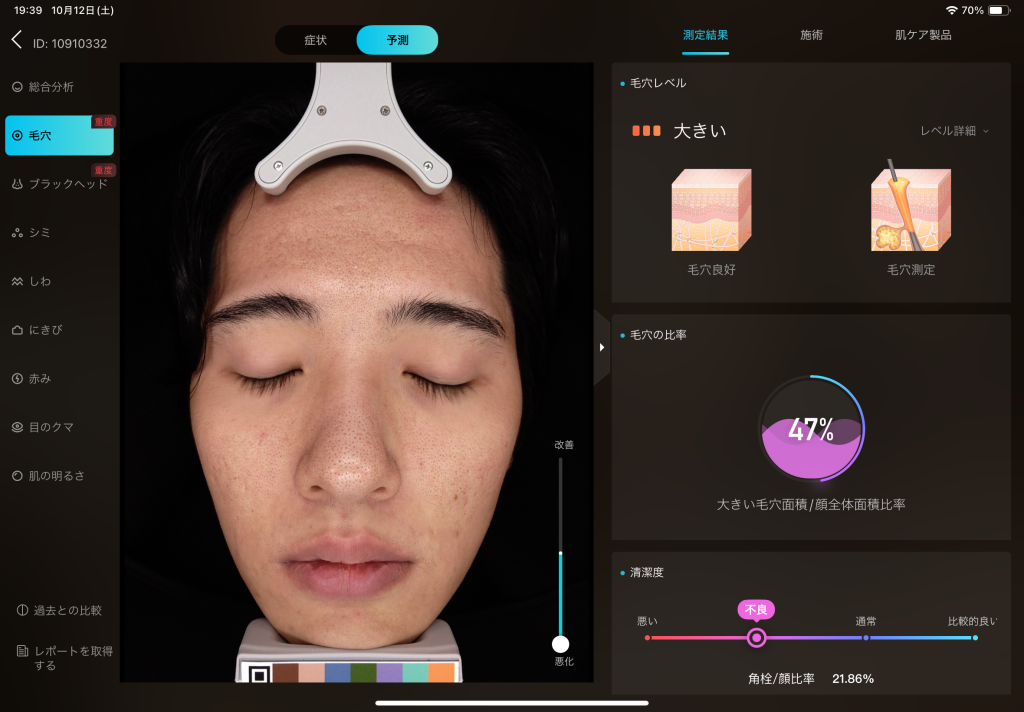Expand レベル詳細 level details dropdown
The height and width of the screenshot is (712, 1024).
(954, 131)
